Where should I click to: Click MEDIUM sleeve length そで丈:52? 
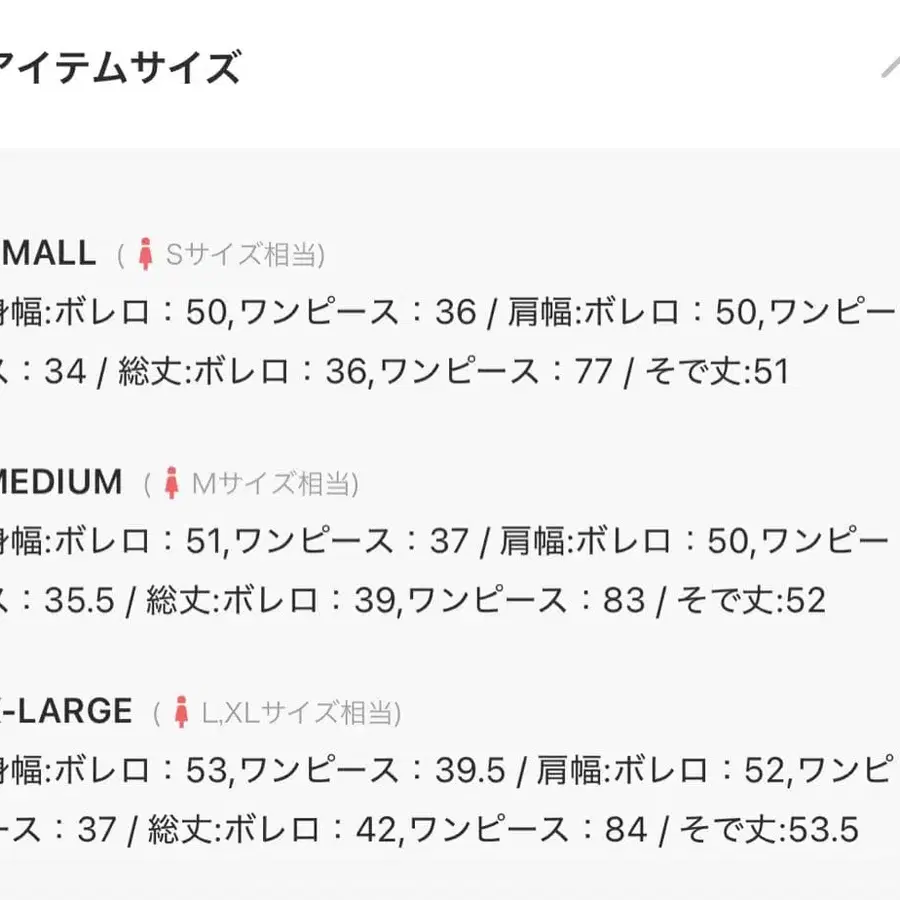751,600
